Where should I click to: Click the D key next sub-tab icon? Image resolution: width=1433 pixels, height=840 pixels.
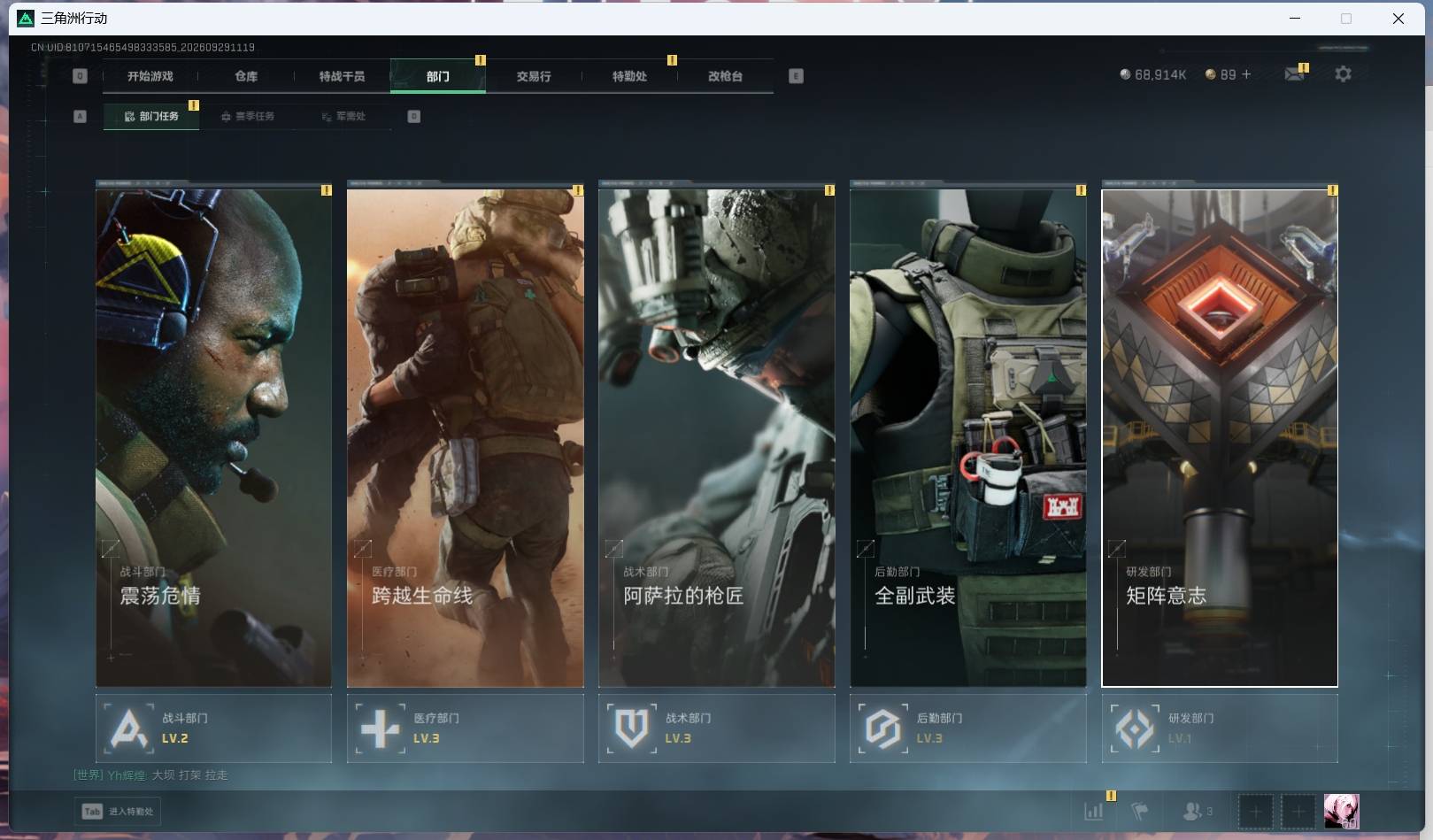(x=413, y=116)
